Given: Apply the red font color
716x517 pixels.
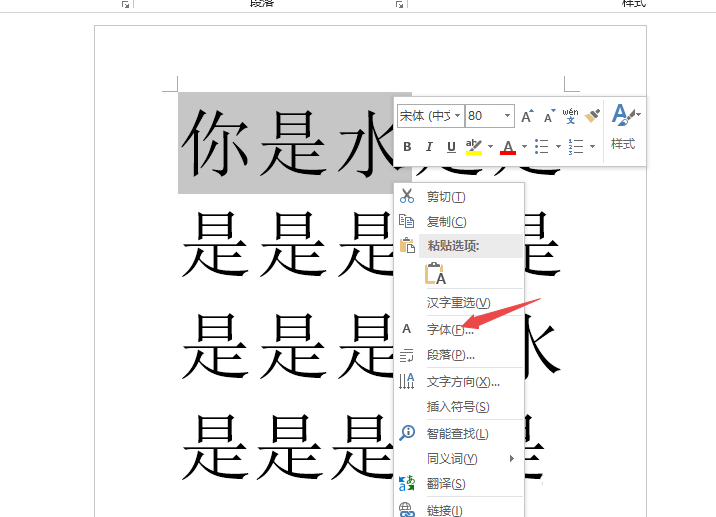Looking at the screenshot, I should 507,147.
